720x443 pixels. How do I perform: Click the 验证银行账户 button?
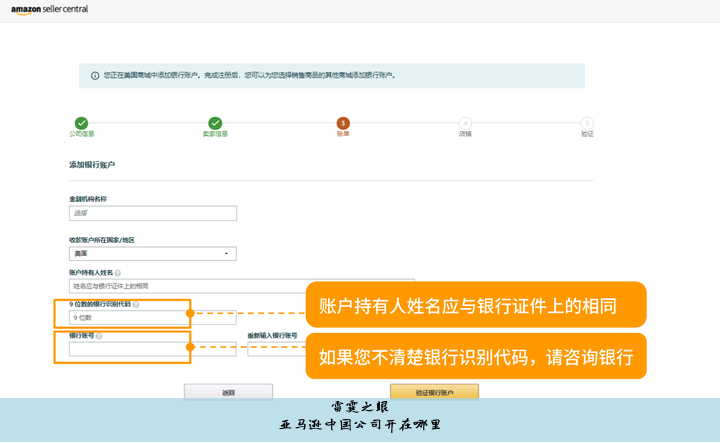point(434,393)
